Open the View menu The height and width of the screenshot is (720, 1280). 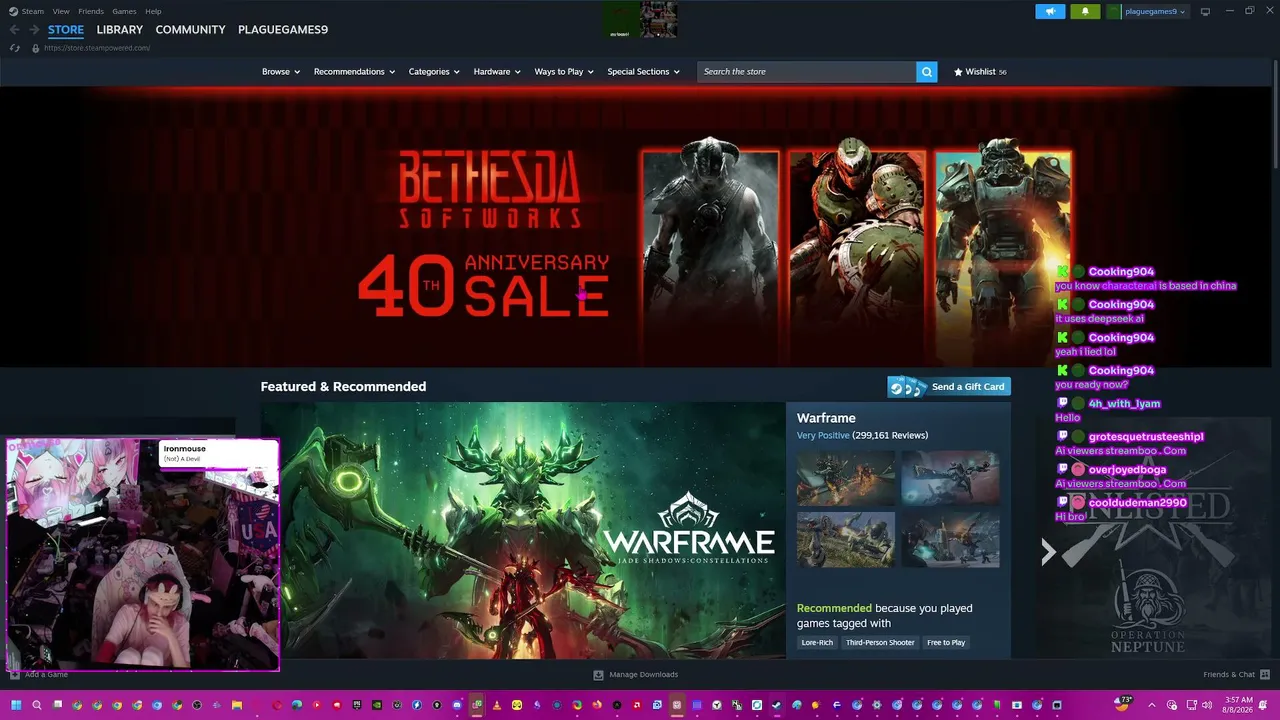click(x=61, y=11)
